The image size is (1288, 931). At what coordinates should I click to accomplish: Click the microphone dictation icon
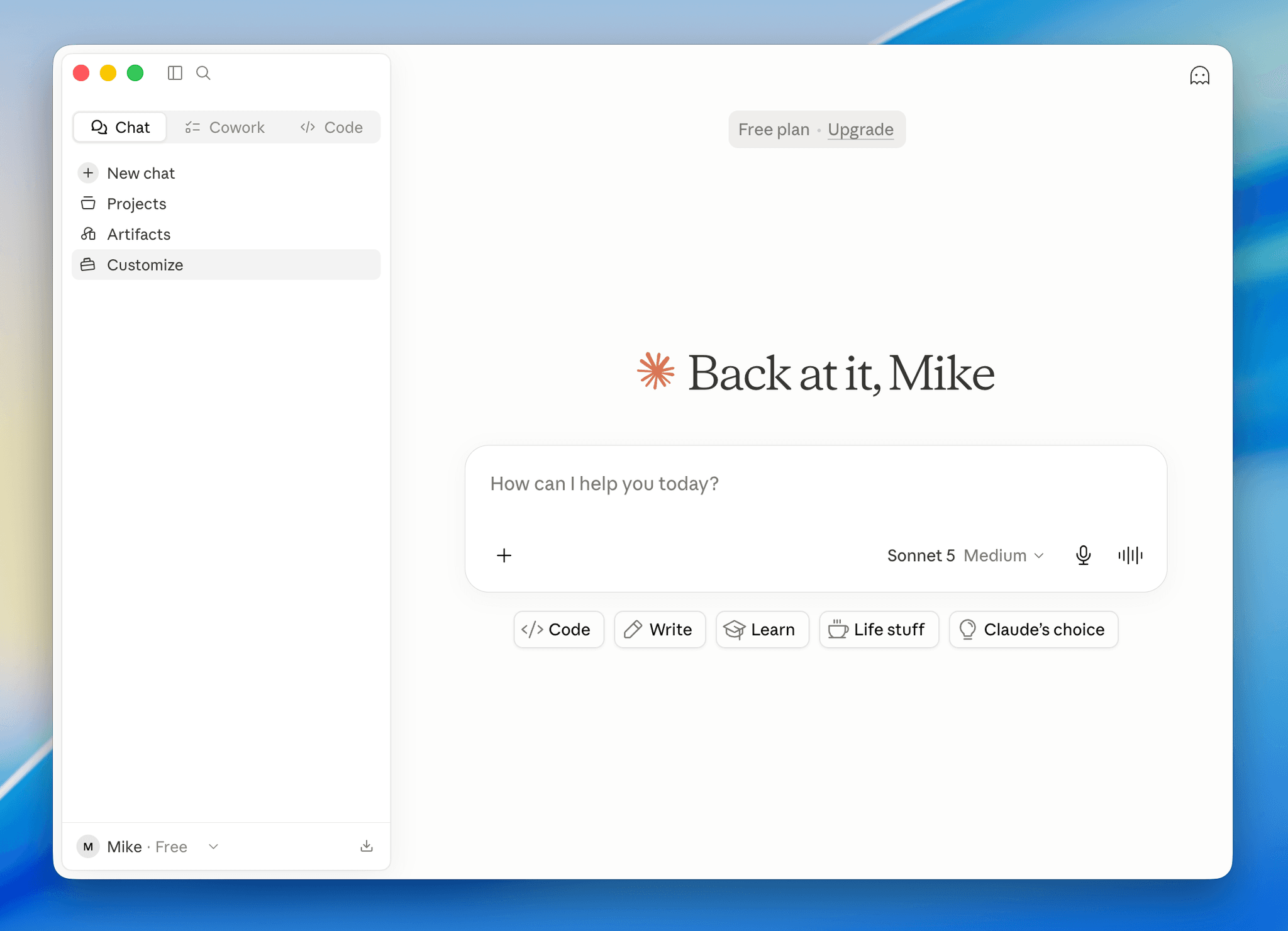coord(1083,555)
